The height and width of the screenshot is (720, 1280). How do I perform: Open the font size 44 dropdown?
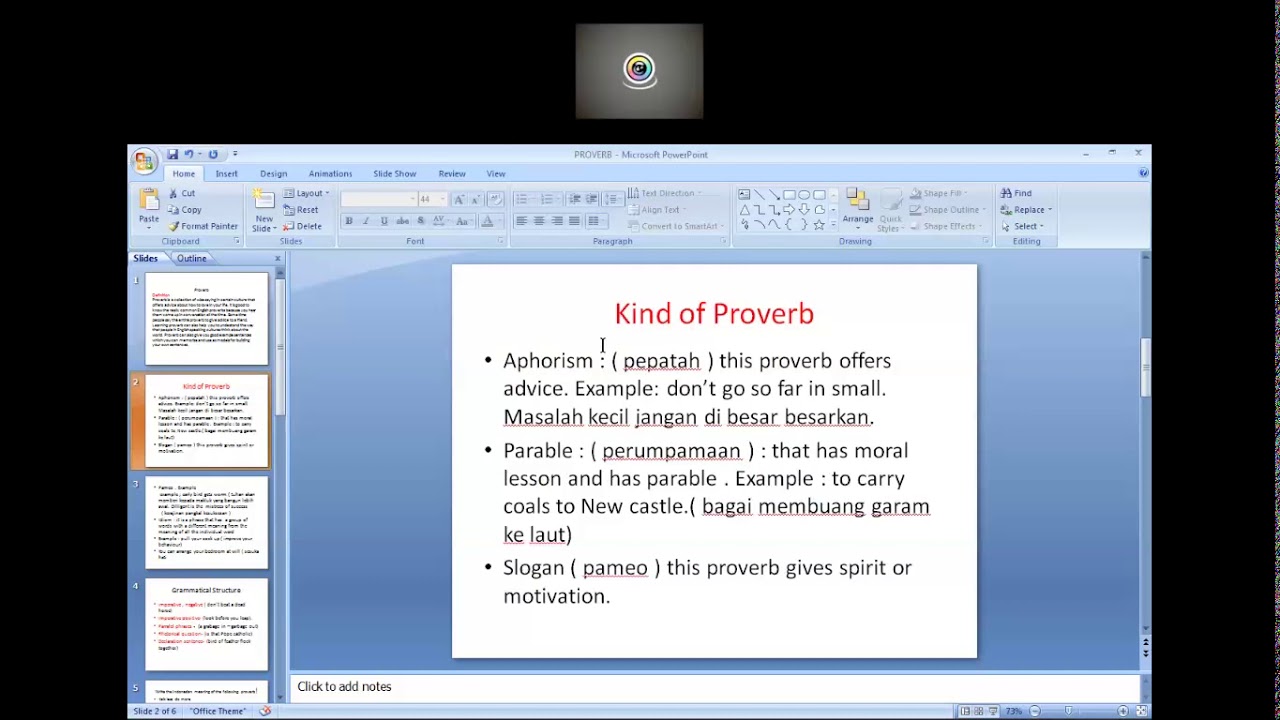point(442,199)
